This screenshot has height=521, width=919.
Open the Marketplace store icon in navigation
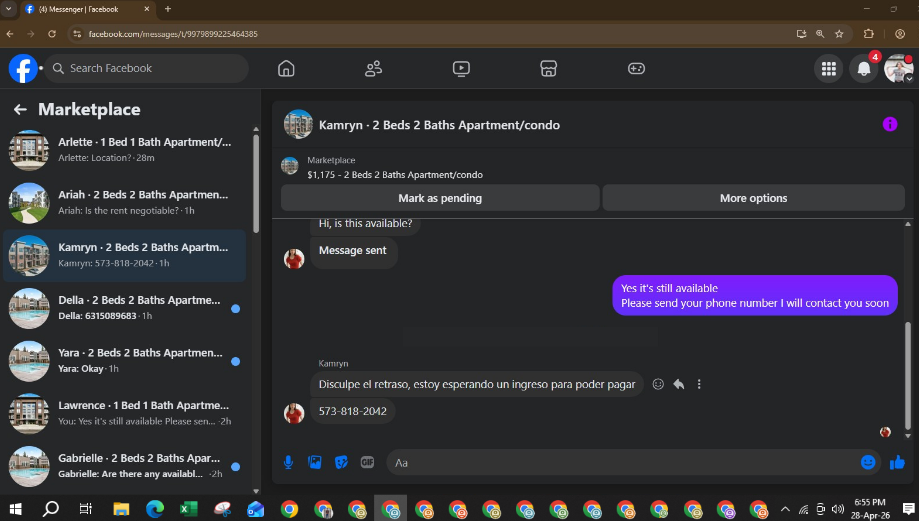548,69
